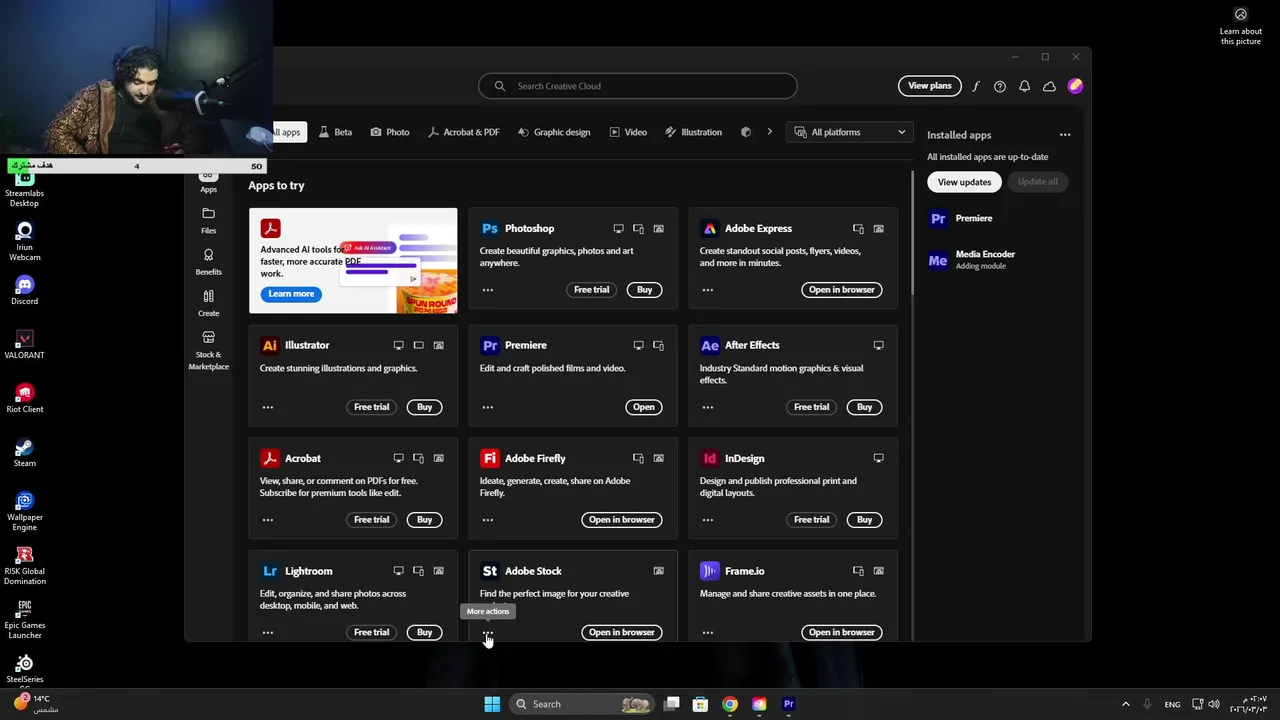Screen dimensions: 1280x720
Task: Open the Files sidebar section
Action: click(208, 220)
